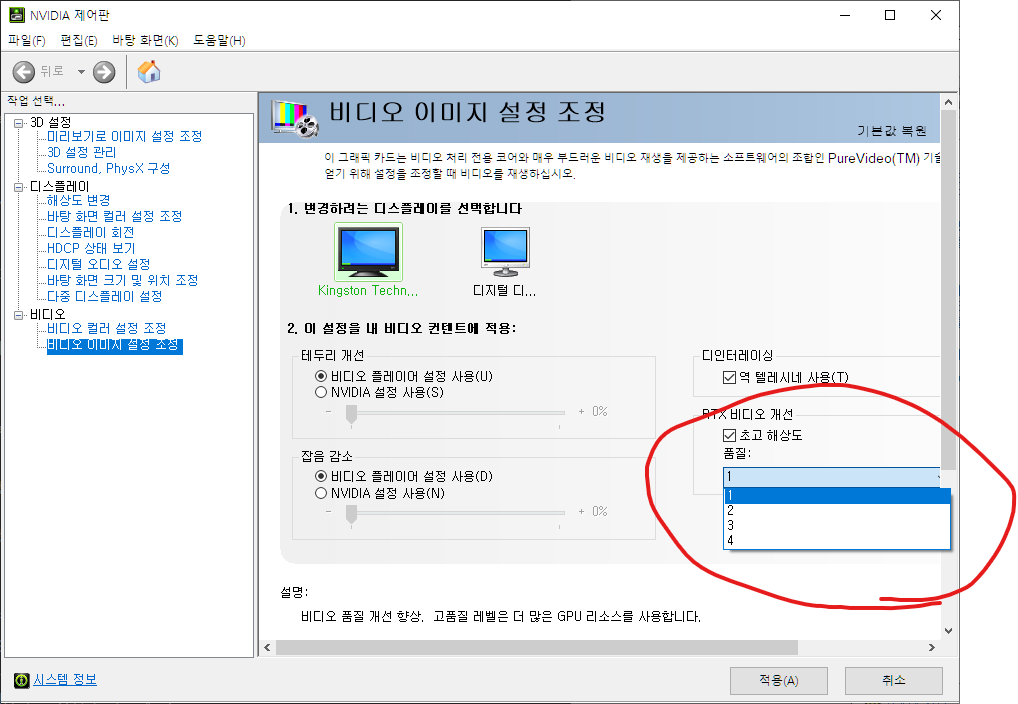
Task: Select the 디지털 디... display icon
Action: pos(505,252)
